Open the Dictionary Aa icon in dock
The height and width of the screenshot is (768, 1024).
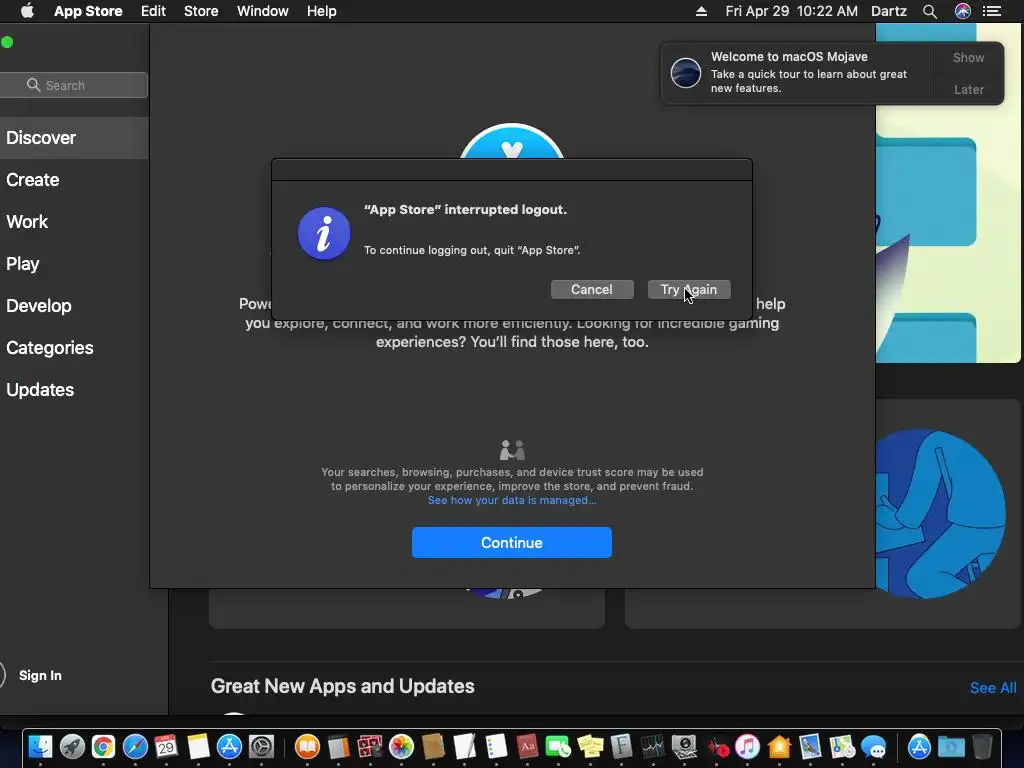[527, 746]
